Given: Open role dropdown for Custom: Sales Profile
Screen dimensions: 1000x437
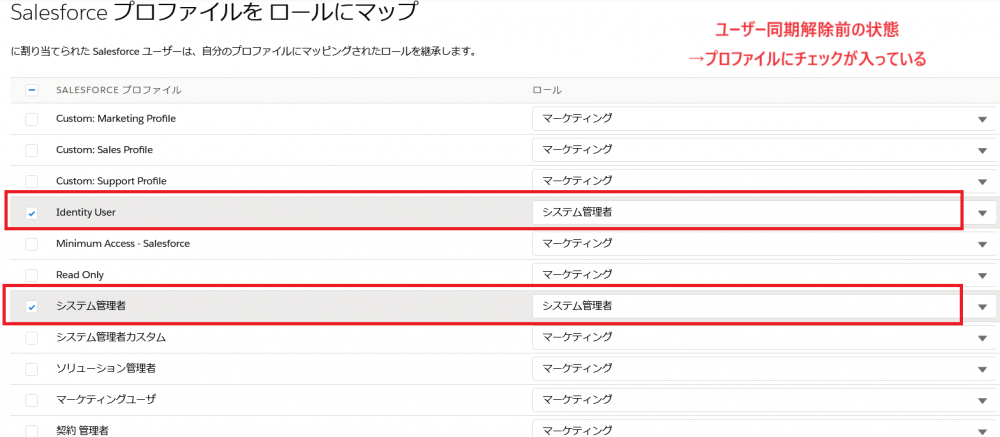Looking at the screenshot, I should tap(764, 150).
